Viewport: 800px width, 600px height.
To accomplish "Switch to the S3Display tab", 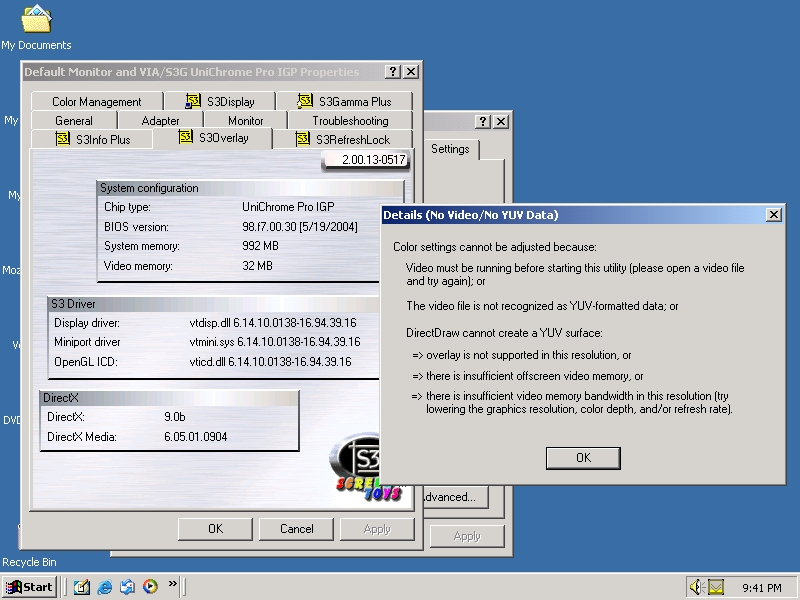I will [x=219, y=102].
